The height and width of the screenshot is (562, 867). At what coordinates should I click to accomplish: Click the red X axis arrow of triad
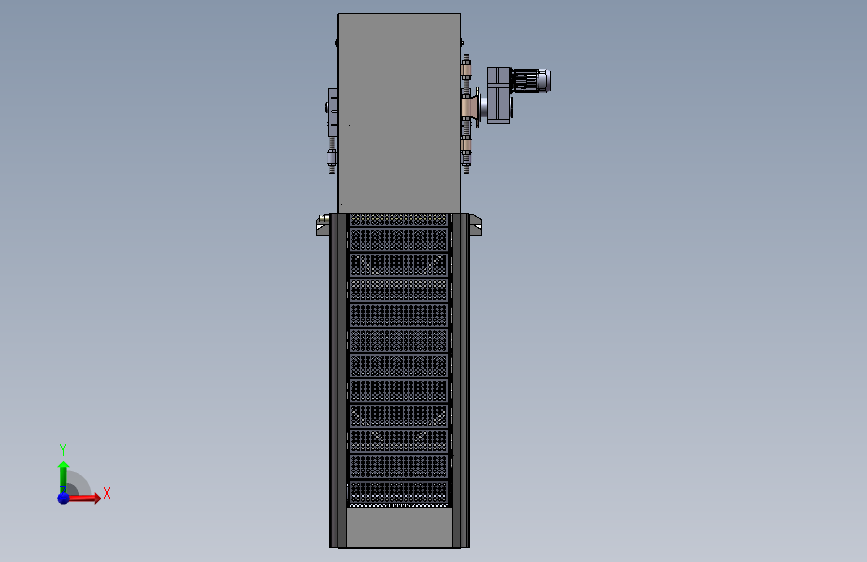pos(83,498)
